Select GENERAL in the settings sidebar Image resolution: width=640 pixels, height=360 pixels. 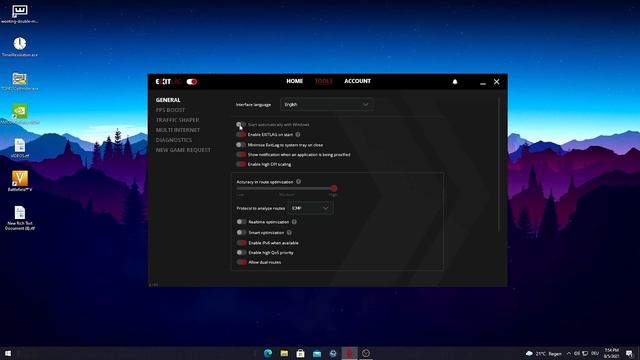(168, 100)
